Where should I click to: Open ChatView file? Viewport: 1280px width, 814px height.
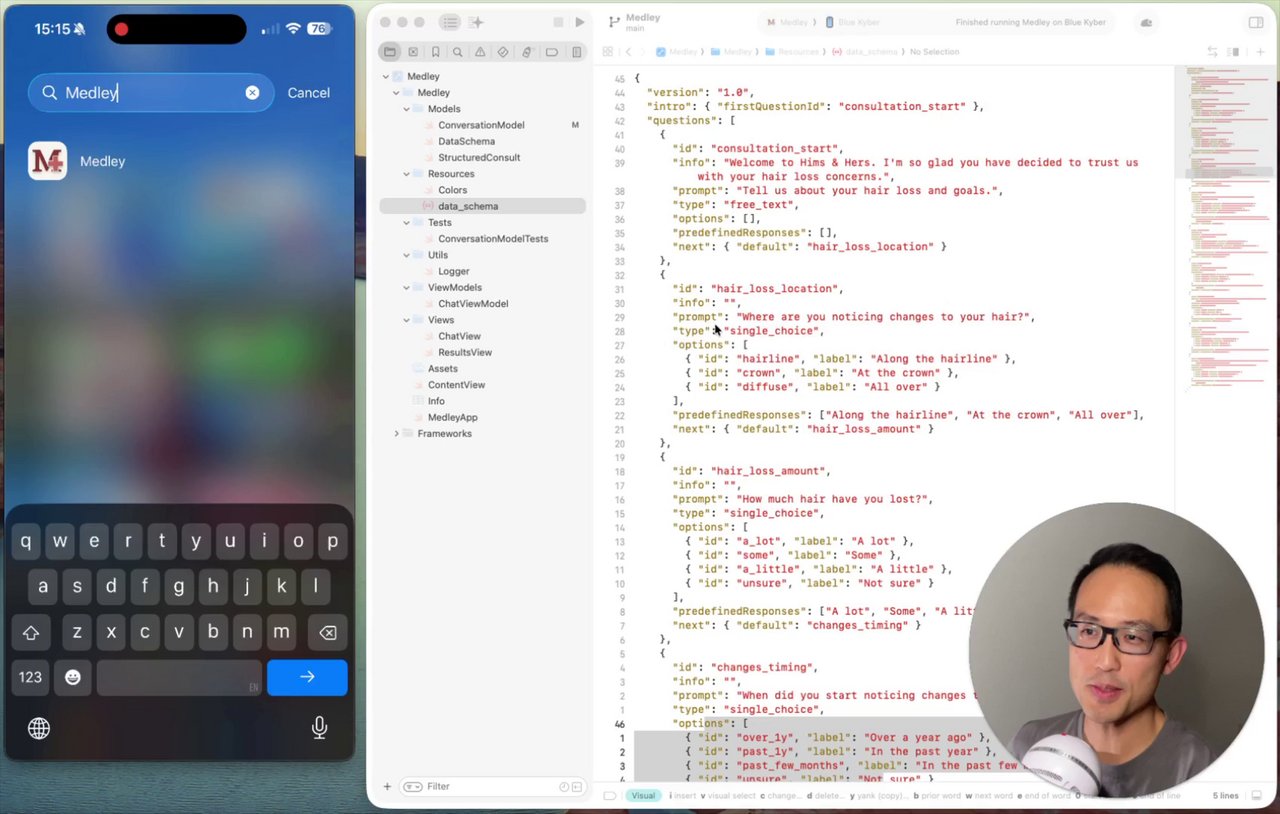(x=459, y=336)
